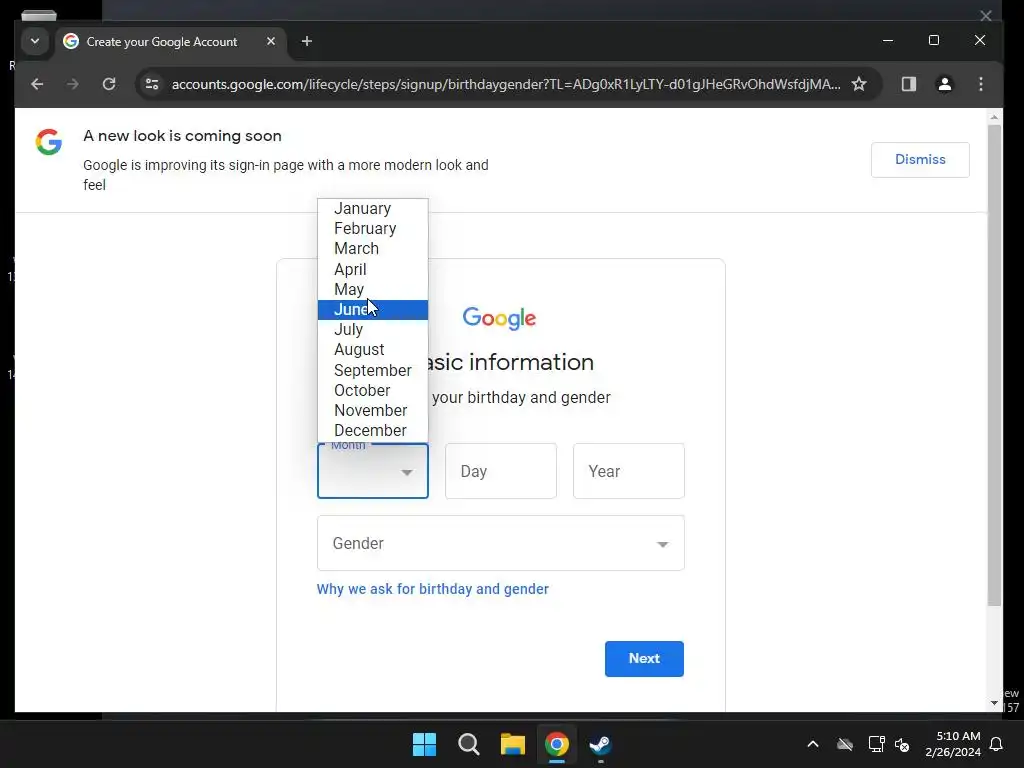Image resolution: width=1024 pixels, height=768 pixels.
Task: Click the Day input field
Action: pos(501,471)
